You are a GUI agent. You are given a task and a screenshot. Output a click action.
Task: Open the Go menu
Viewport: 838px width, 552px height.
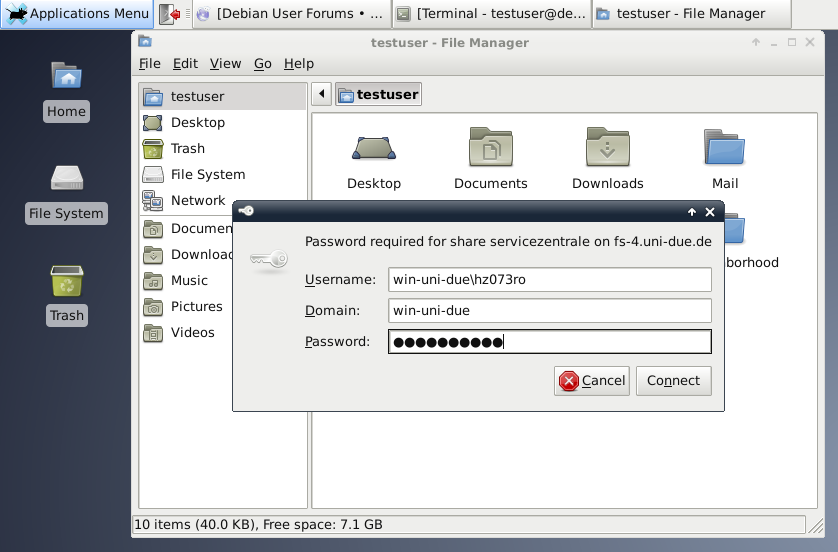tap(263, 63)
